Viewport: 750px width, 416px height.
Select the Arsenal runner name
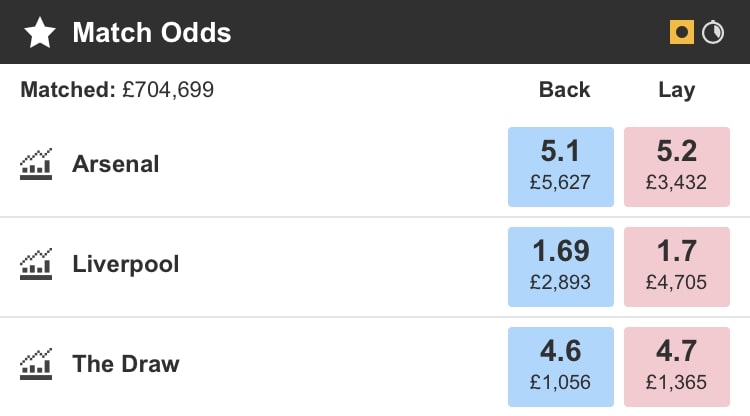pos(116,164)
